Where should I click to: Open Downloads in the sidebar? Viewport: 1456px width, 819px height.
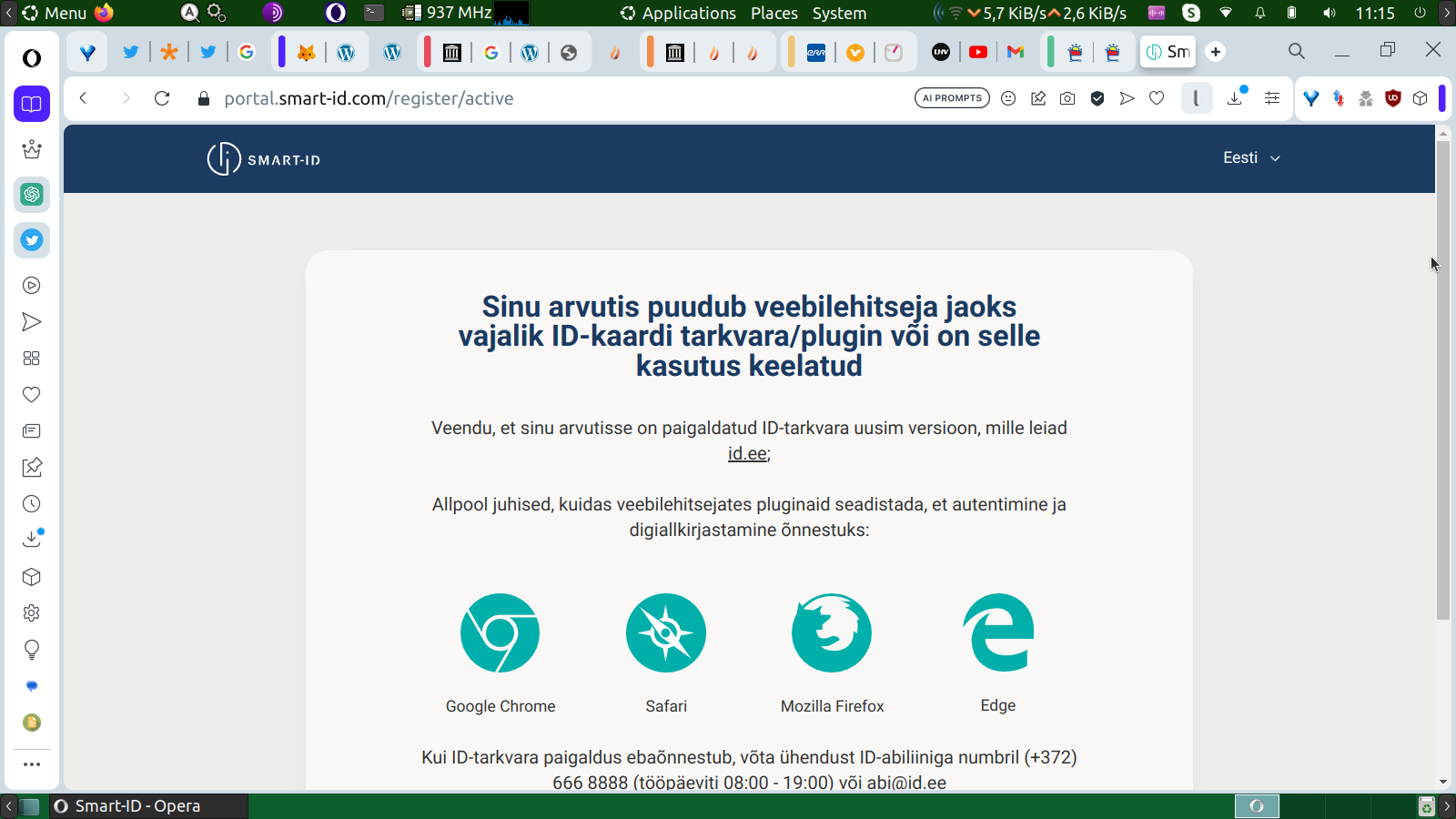click(32, 539)
